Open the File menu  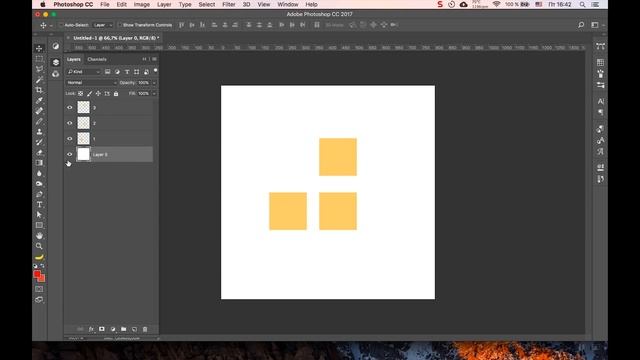point(105,4)
